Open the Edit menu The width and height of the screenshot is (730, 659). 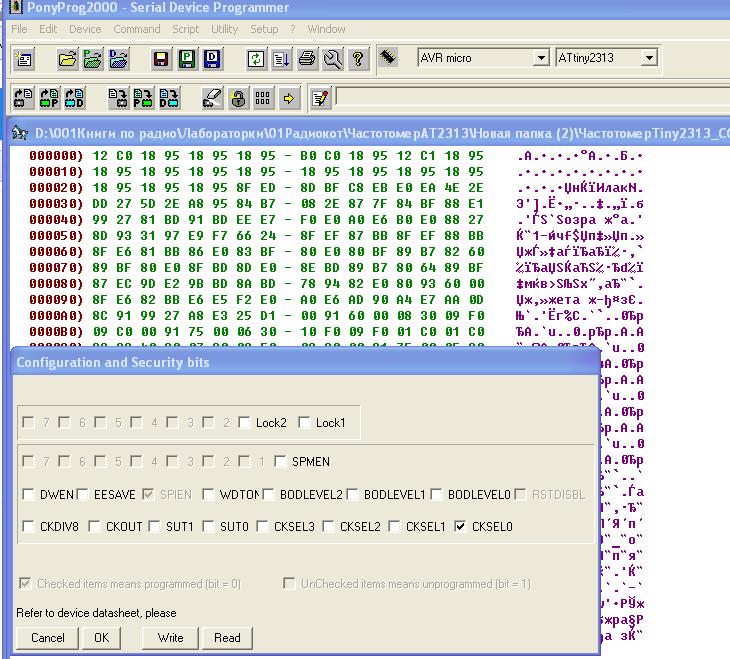pos(48,29)
